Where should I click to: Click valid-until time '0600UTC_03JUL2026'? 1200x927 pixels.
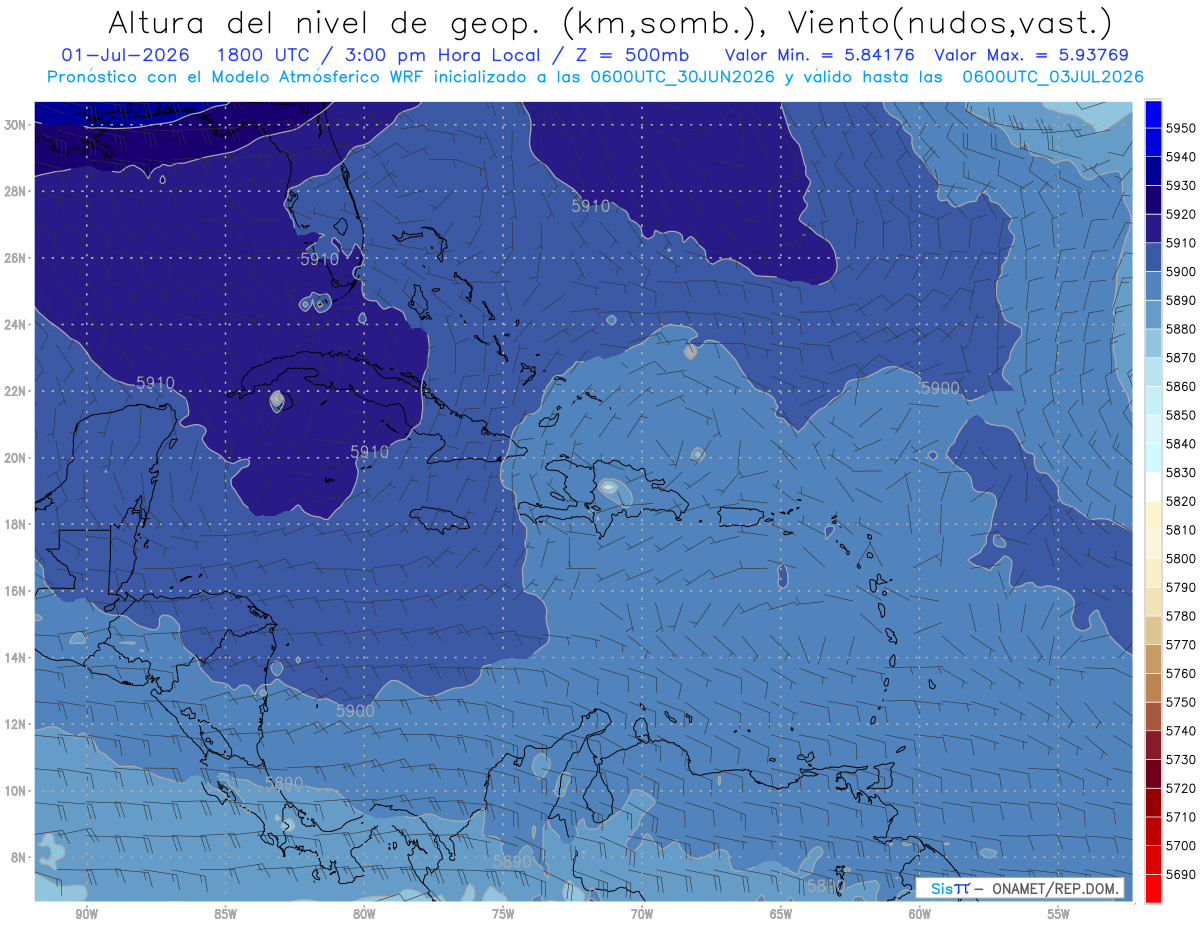pos(1053,76)
